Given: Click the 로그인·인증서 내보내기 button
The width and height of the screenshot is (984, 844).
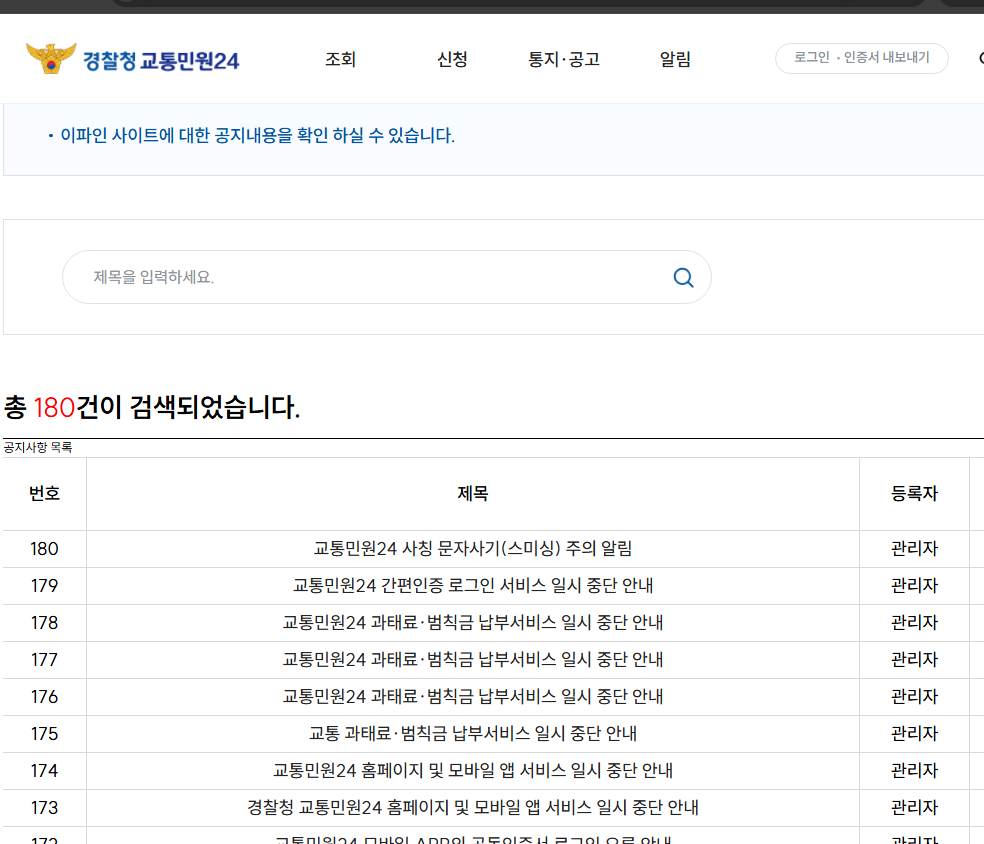Looking at the screenshot, I should (x=861, y=58).
